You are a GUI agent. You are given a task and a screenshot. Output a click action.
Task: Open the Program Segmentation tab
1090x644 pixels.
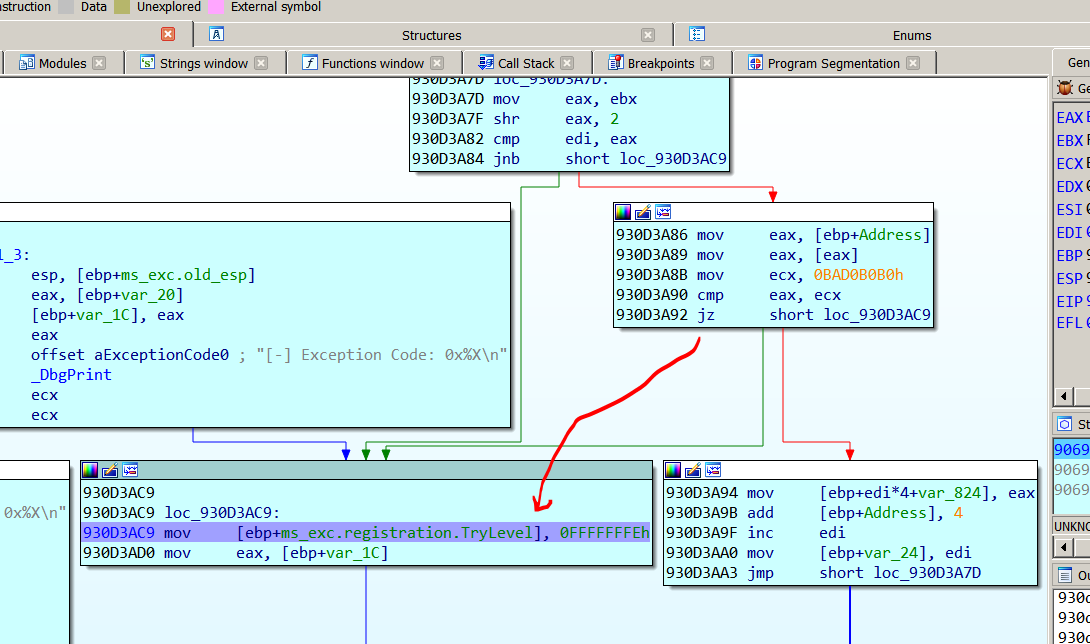click(833, 63)
